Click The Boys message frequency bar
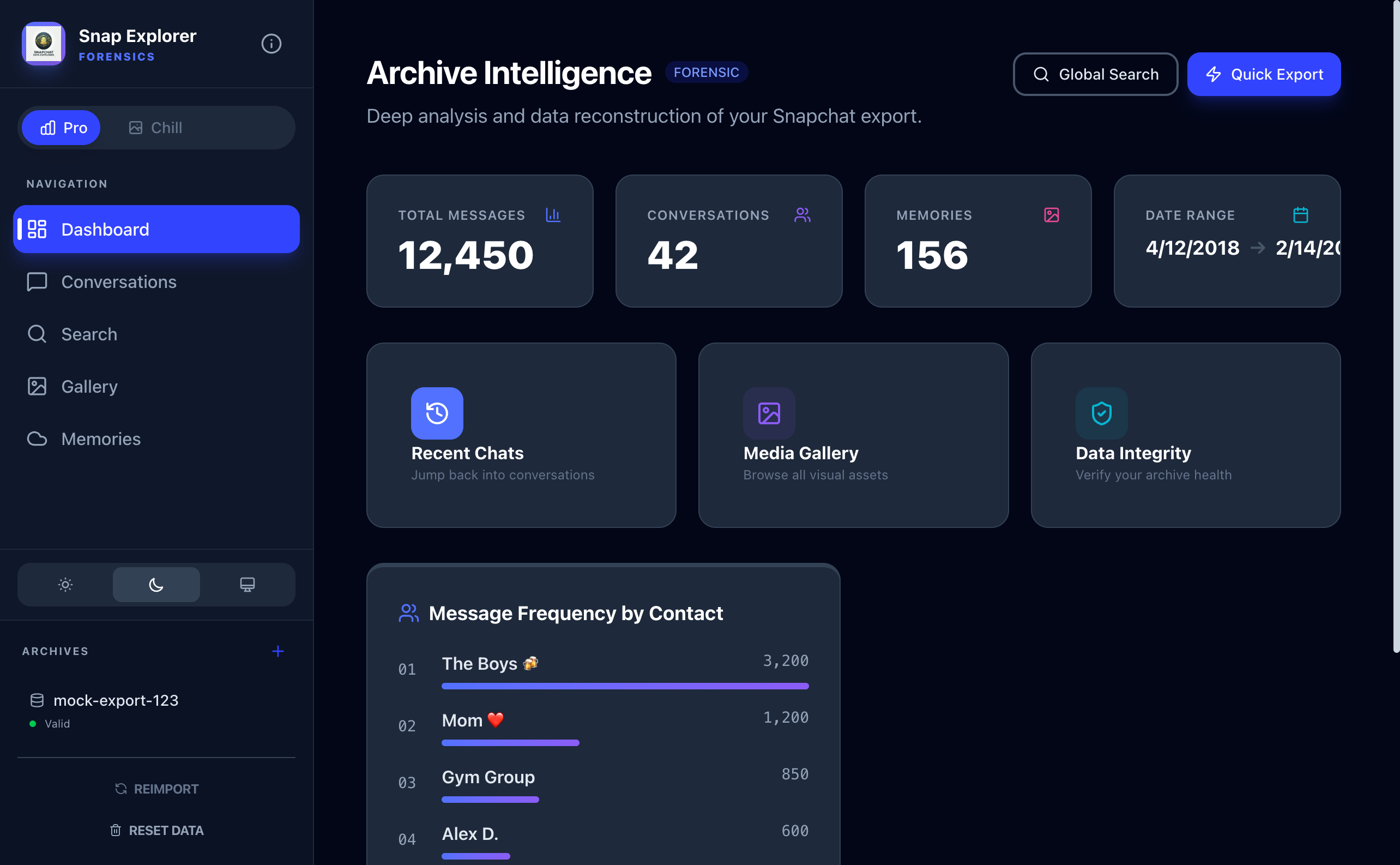 point(625,686)
